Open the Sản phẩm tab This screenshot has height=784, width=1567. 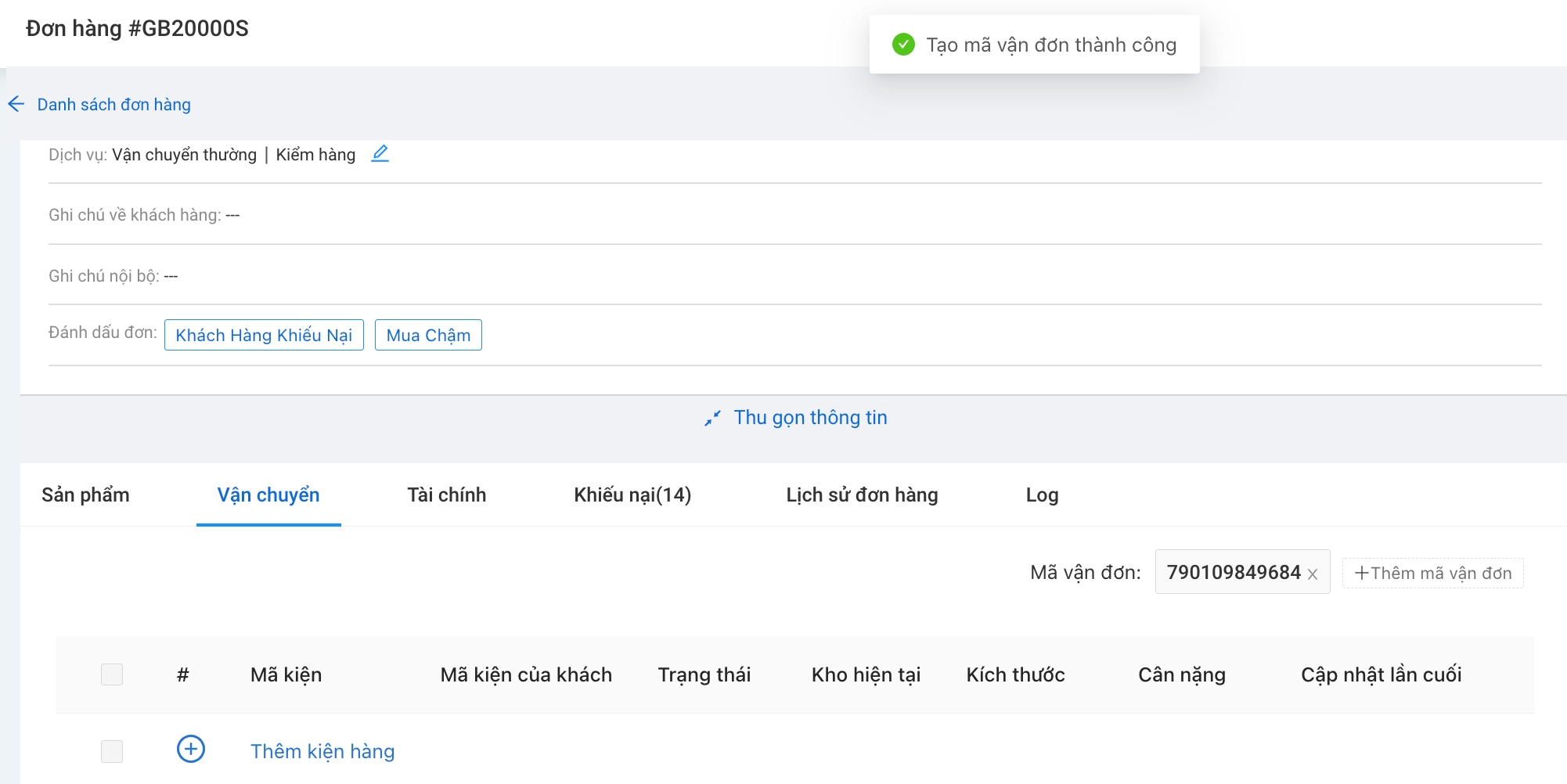tap(85, 495)
